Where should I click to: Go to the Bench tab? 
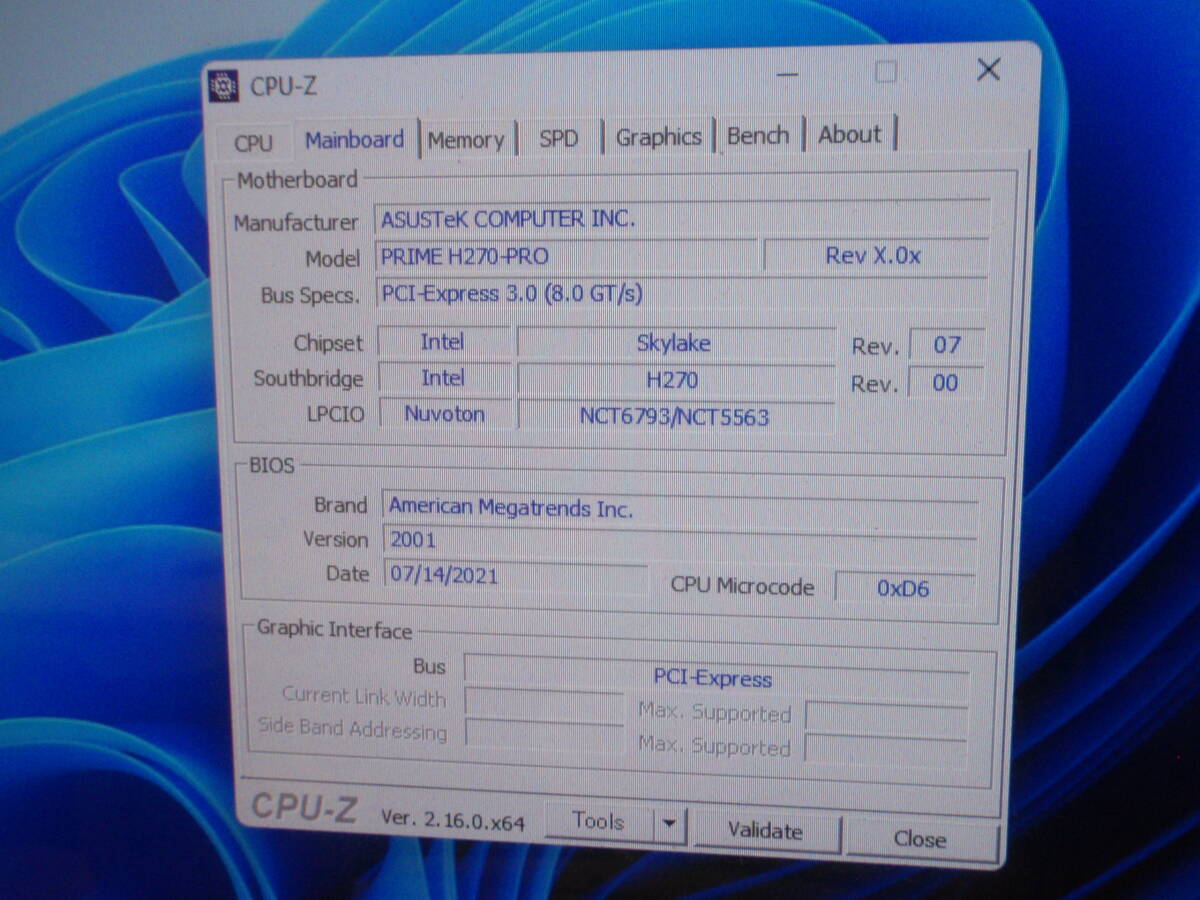point(758,135)
